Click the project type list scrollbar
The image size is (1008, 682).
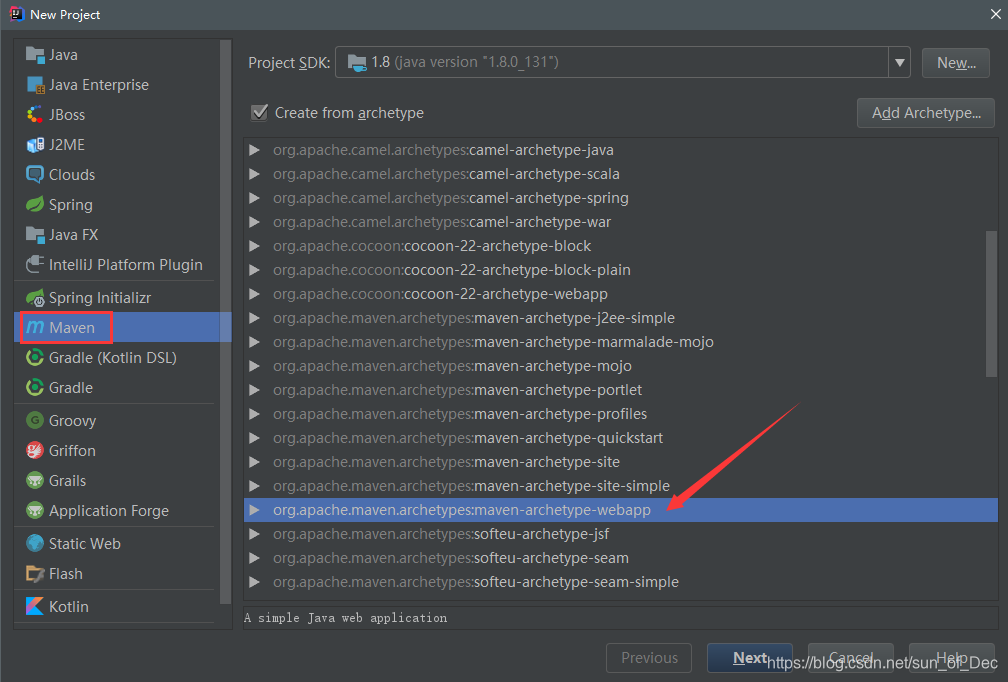[x=225, y=321]
